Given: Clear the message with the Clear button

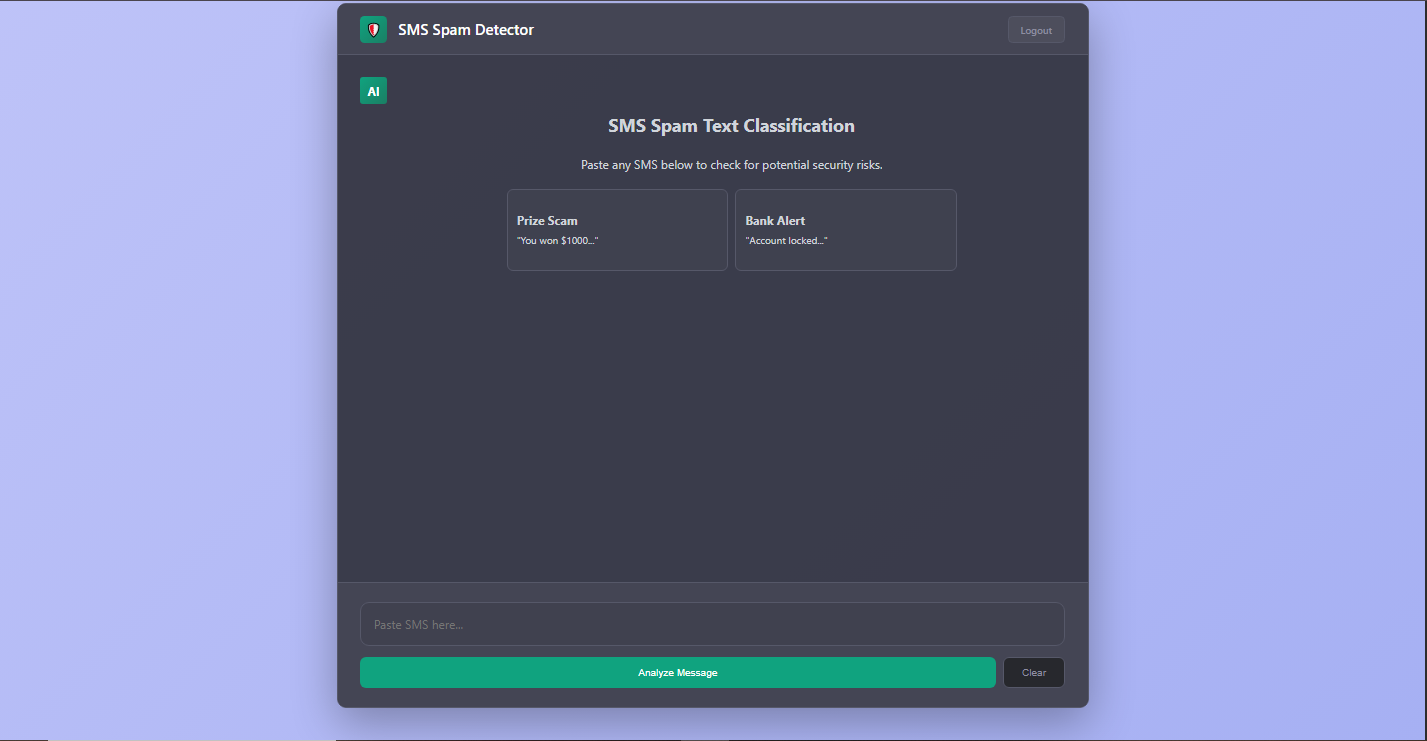Looking at the screenshot, I should (x=1034, y=672).
